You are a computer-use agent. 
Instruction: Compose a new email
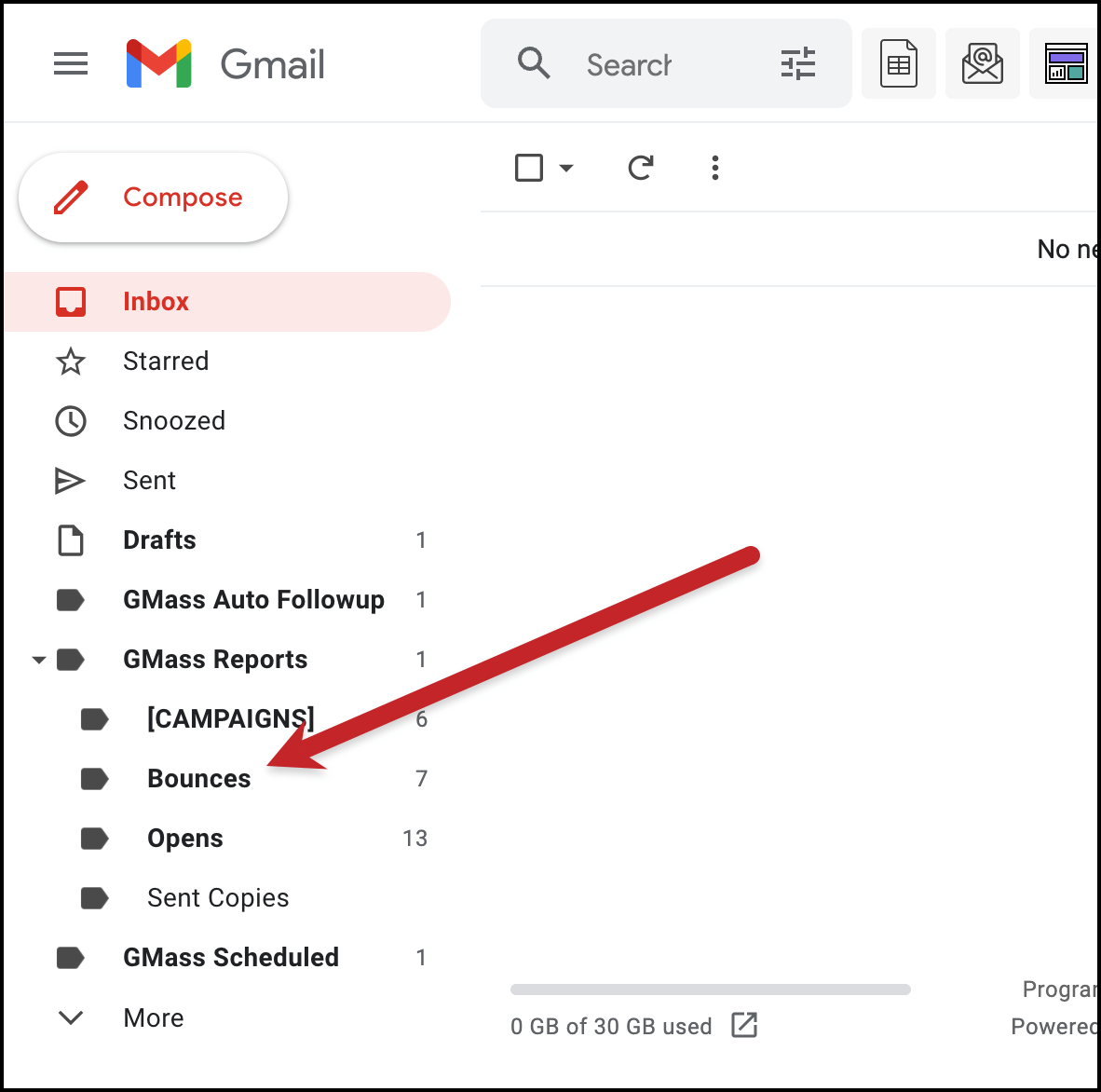coord(153,198)
